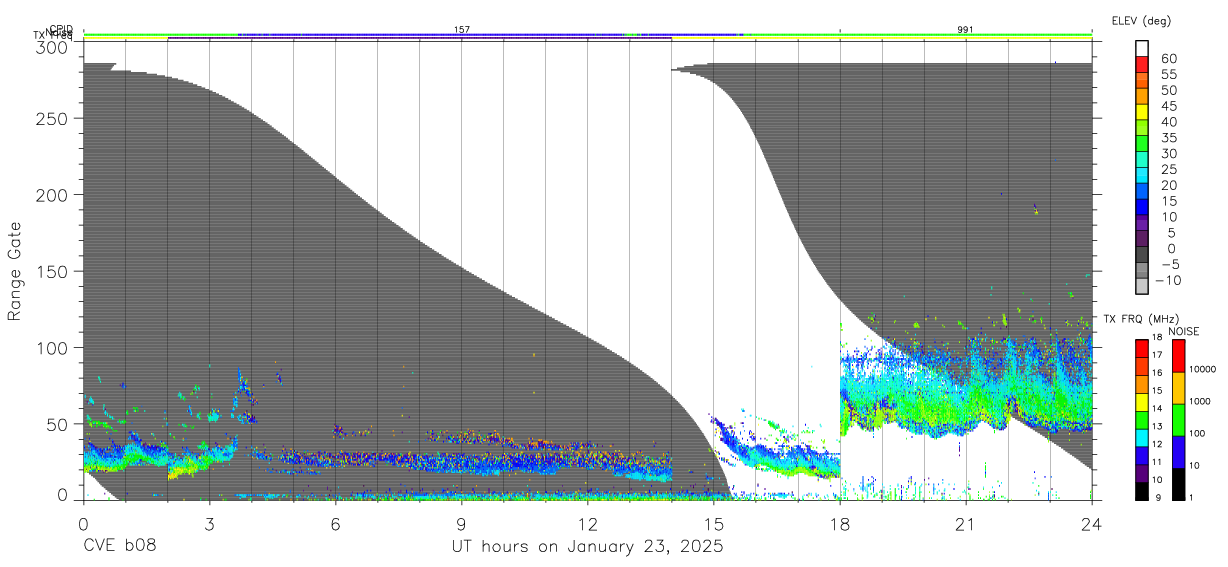This screenshot has width=1228, height=567.
Task: Click the '150' range gate tick label
Action: point(54,271)
